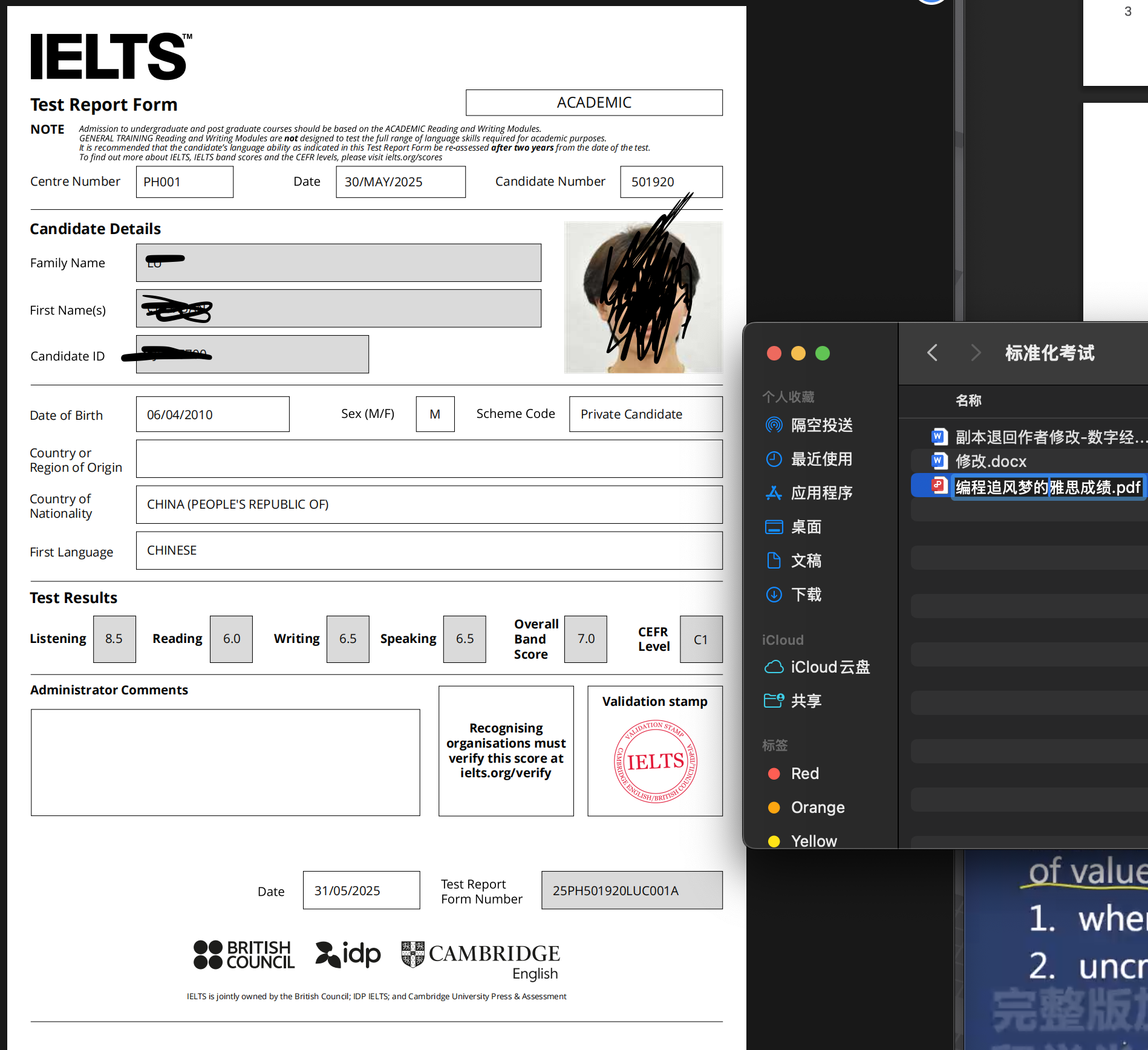This screenshot has width=1148, height=1050.
Task: Open Recents (最近使用) in Finder sidebar
Action: pyautogui.click(x=809, y=459)
